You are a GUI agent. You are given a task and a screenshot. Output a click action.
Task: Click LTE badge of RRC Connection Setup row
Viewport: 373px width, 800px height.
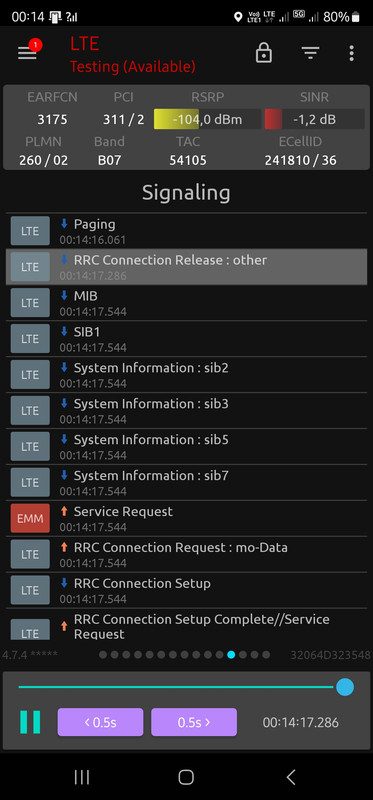(x=30, y=590)
